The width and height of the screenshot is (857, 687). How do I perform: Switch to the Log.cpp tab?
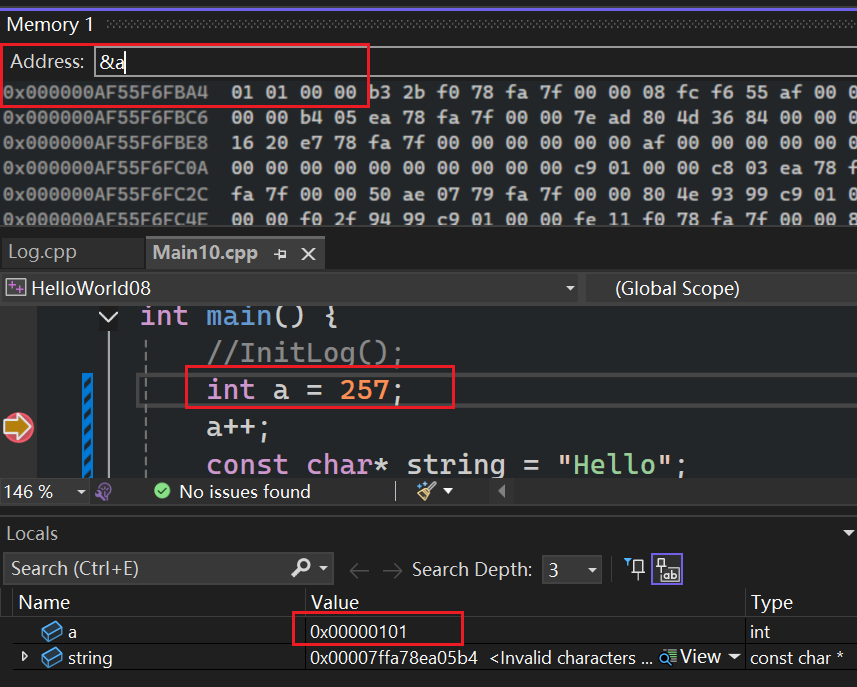coord(42,253)
